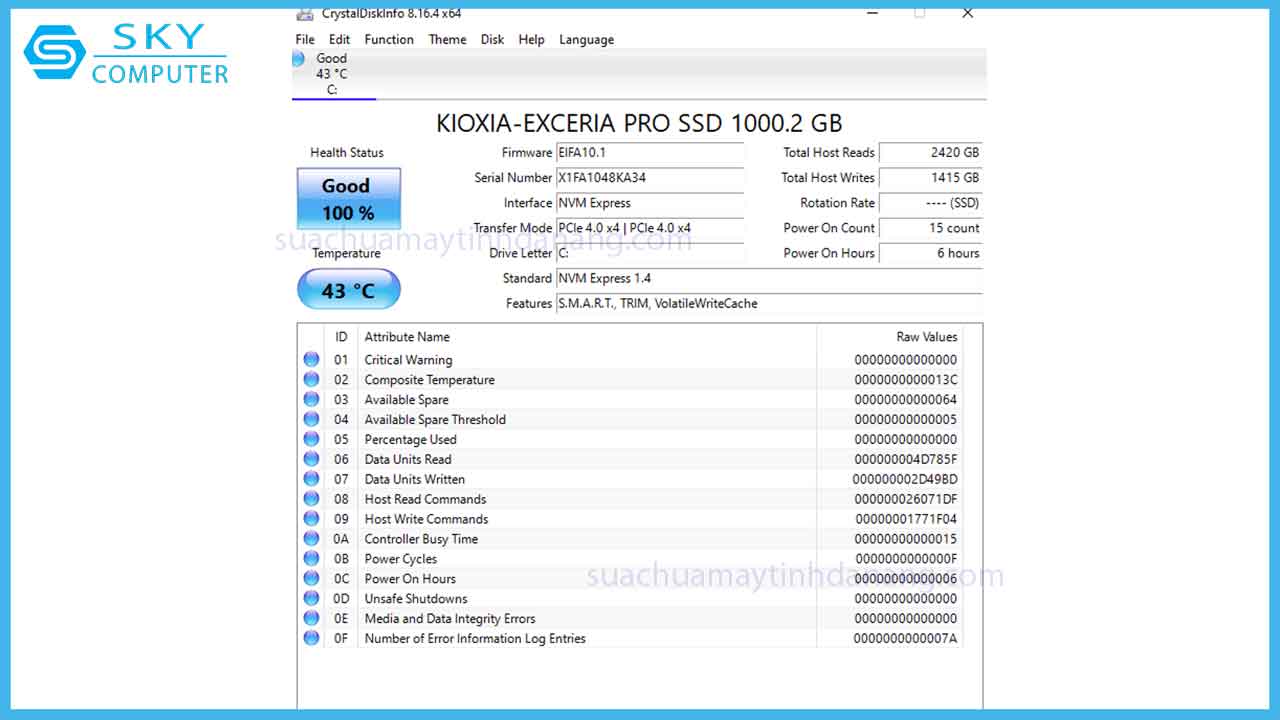The height and width of the screenshot is (720, 1280).
Task: Click the status orb for Media and Data Integrity Errors
Action: [x=311, y=618]
